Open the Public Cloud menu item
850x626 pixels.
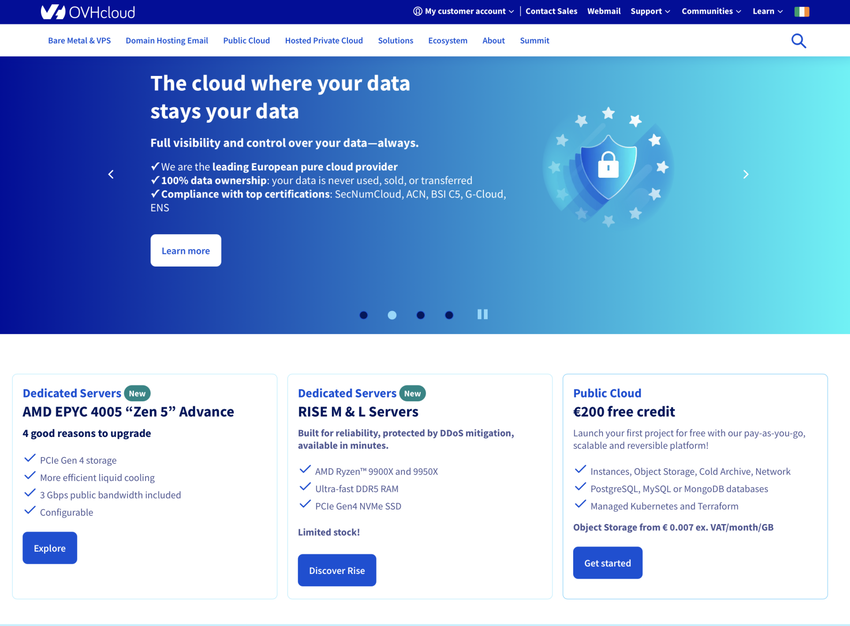[x=246, y=41]
